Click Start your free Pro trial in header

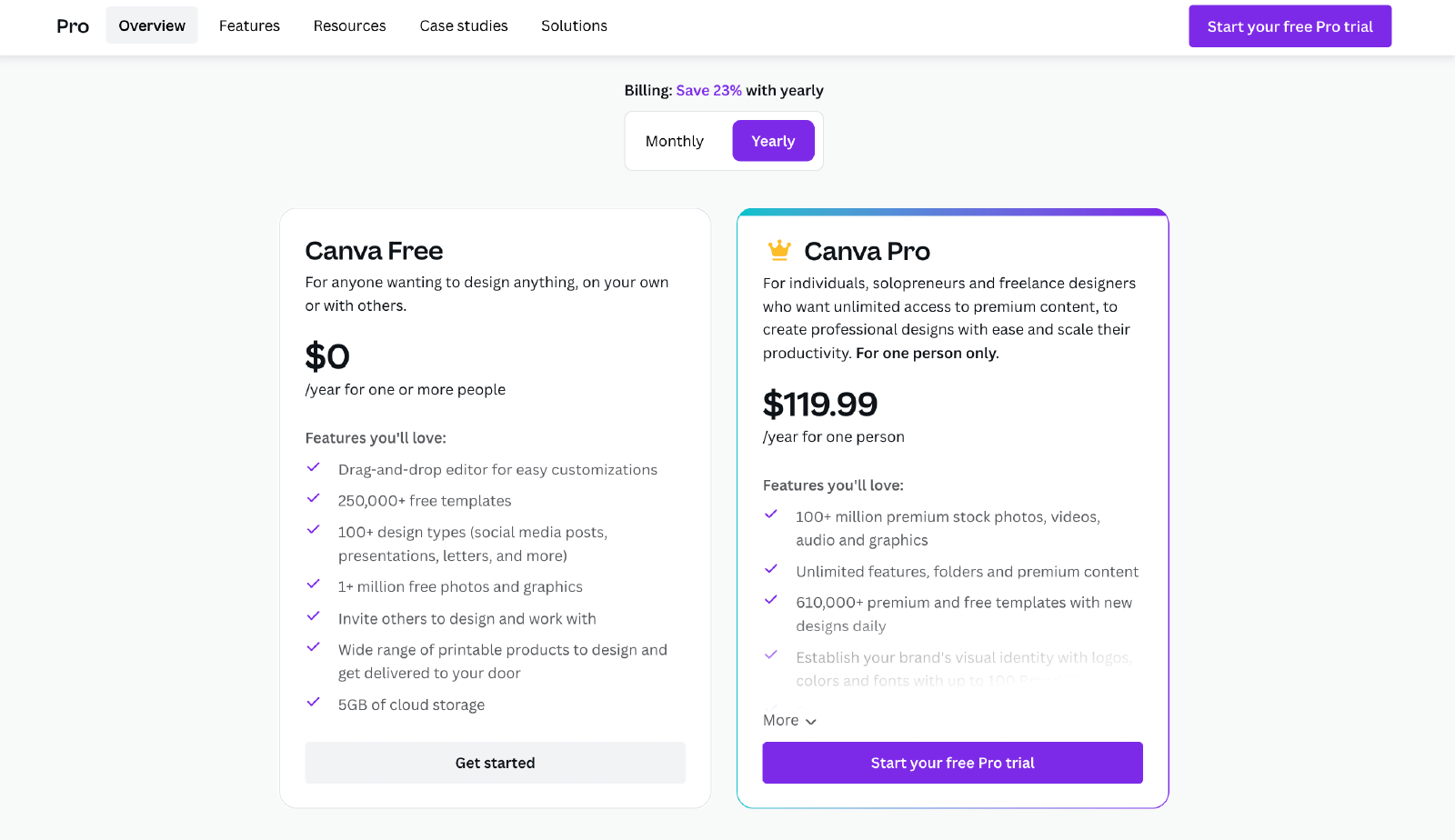coord(1289,26)
